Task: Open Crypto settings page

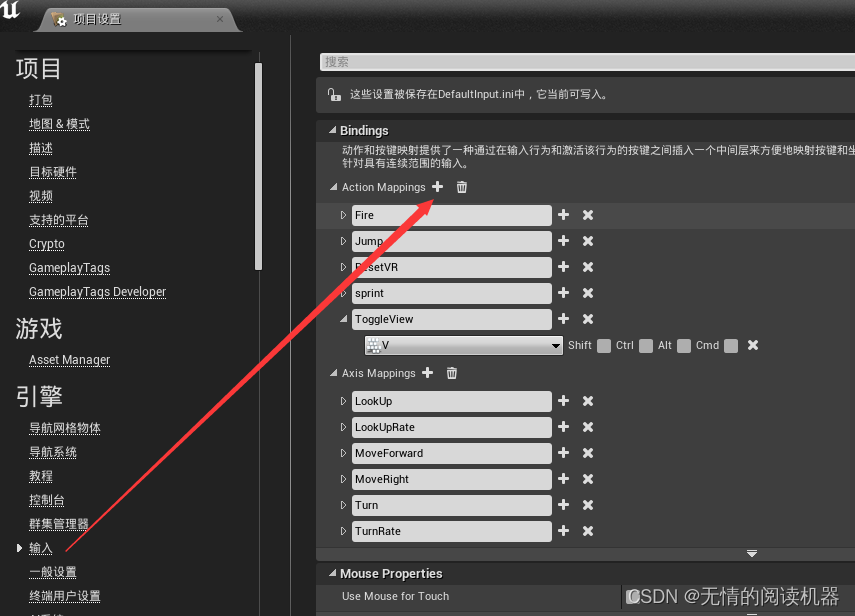Action: pos(47,244)
